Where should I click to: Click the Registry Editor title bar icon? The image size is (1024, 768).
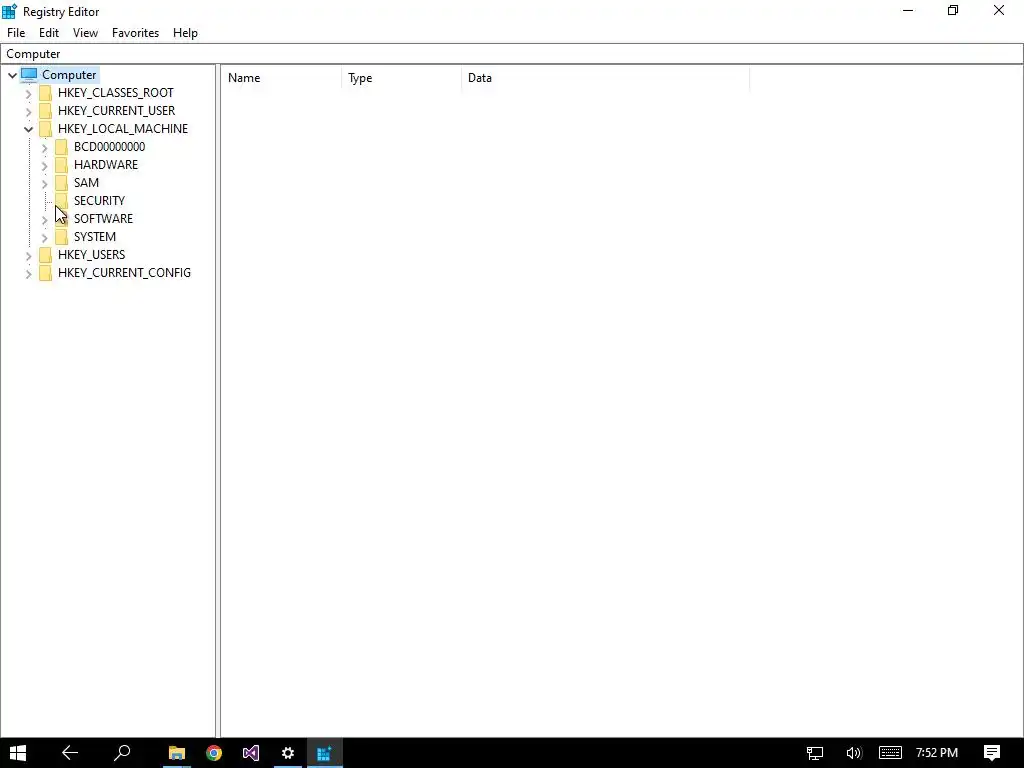9,11
